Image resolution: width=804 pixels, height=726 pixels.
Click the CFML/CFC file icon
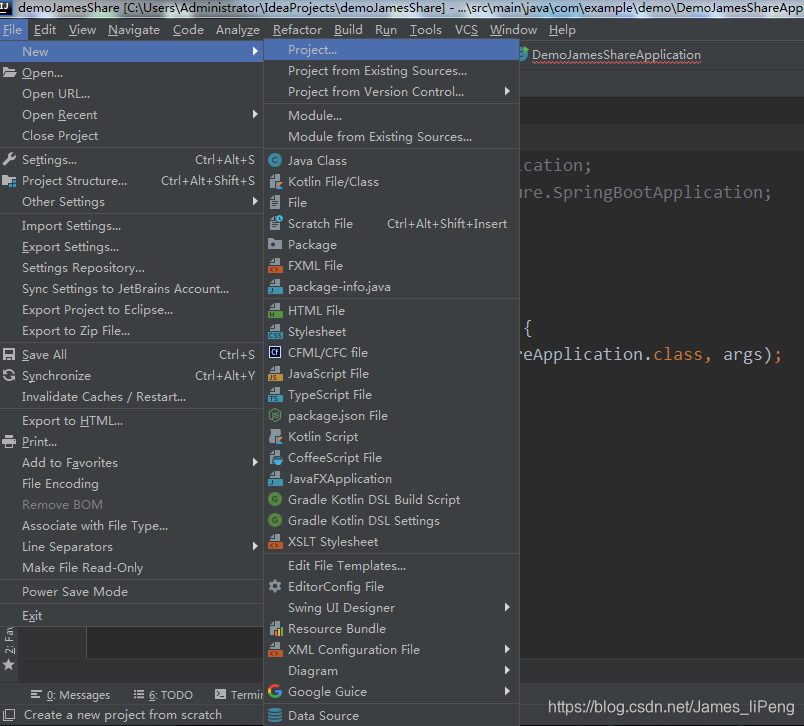point(275,353)
